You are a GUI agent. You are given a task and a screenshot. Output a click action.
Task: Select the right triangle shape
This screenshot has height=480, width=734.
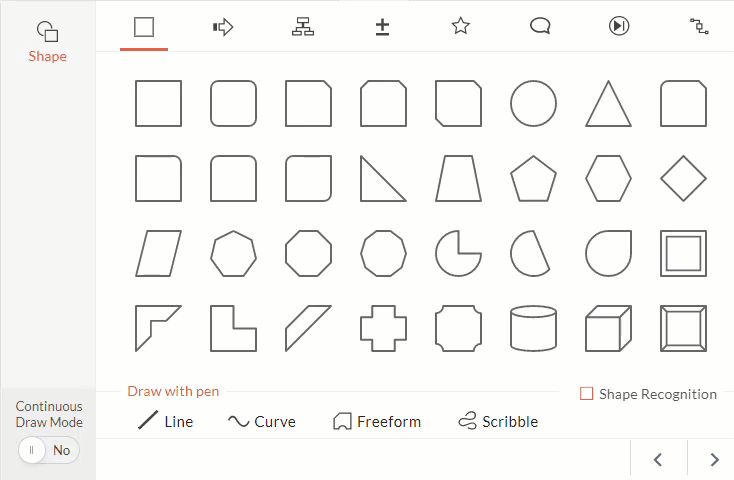click(x=383, y=178)
